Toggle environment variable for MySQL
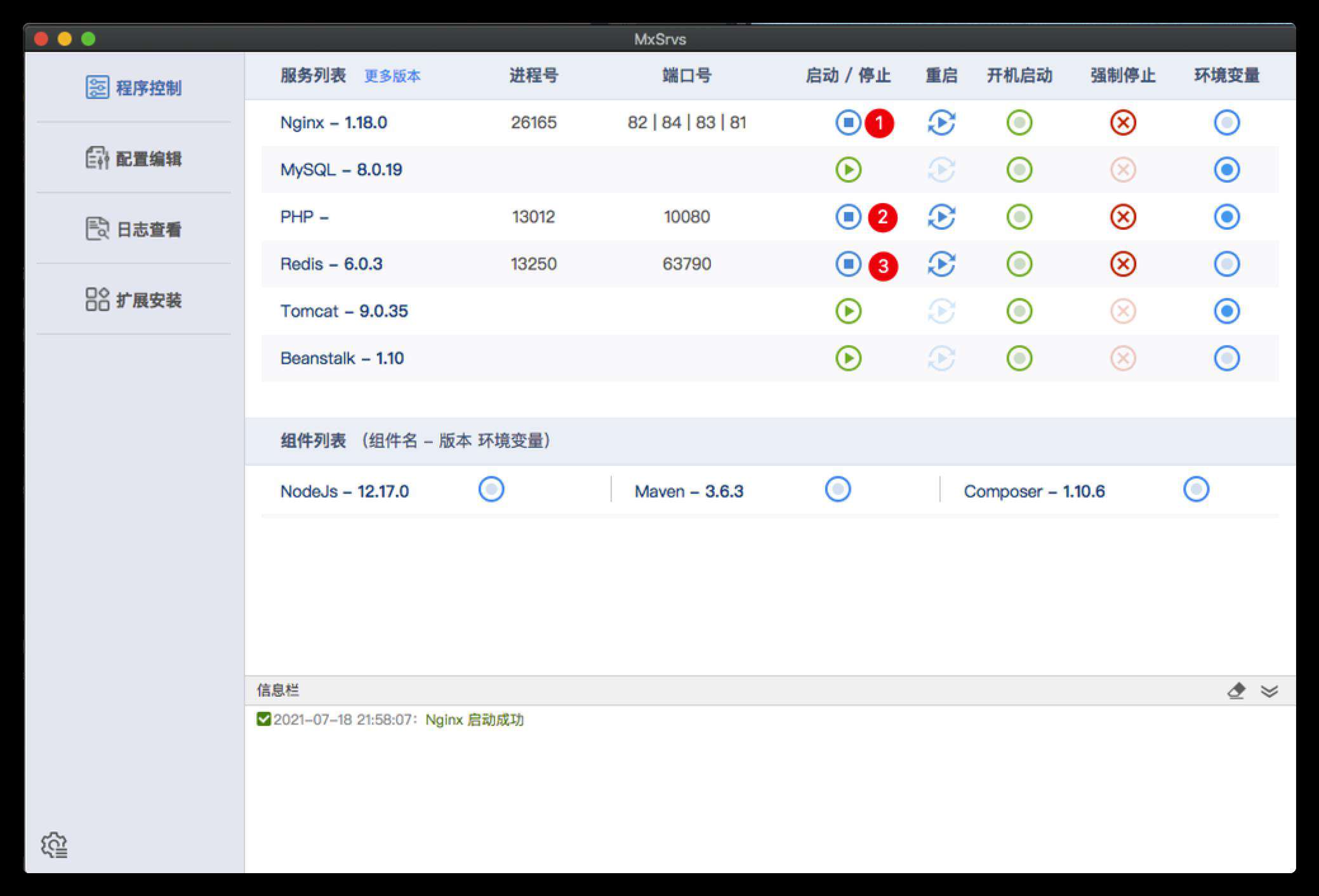Viewport: 1319px width, 896px height. point(1226,169)
